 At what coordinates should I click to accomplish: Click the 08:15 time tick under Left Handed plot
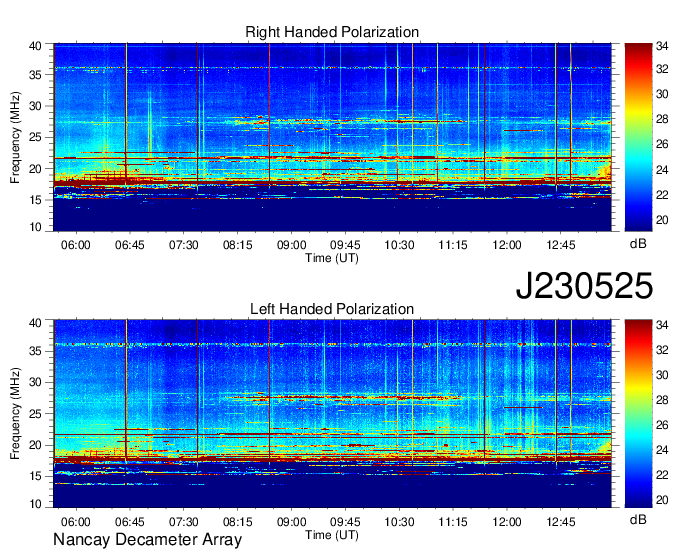pyautogui.click(x=237, y=522)
